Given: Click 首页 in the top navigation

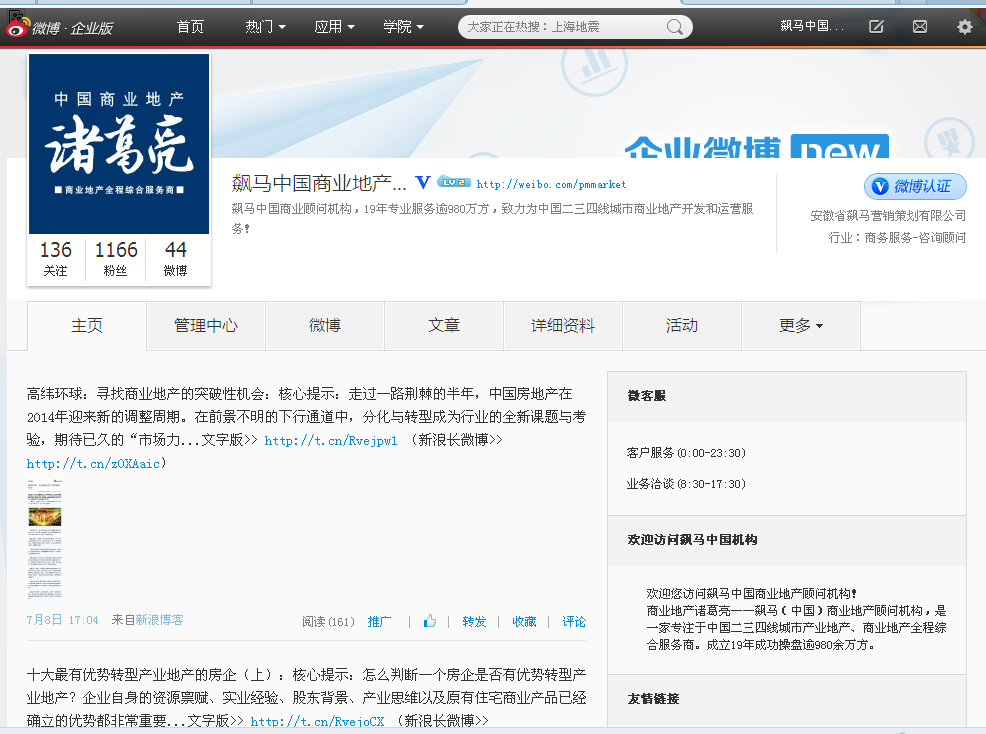Looking at the screenshot, I should point(189,26).
